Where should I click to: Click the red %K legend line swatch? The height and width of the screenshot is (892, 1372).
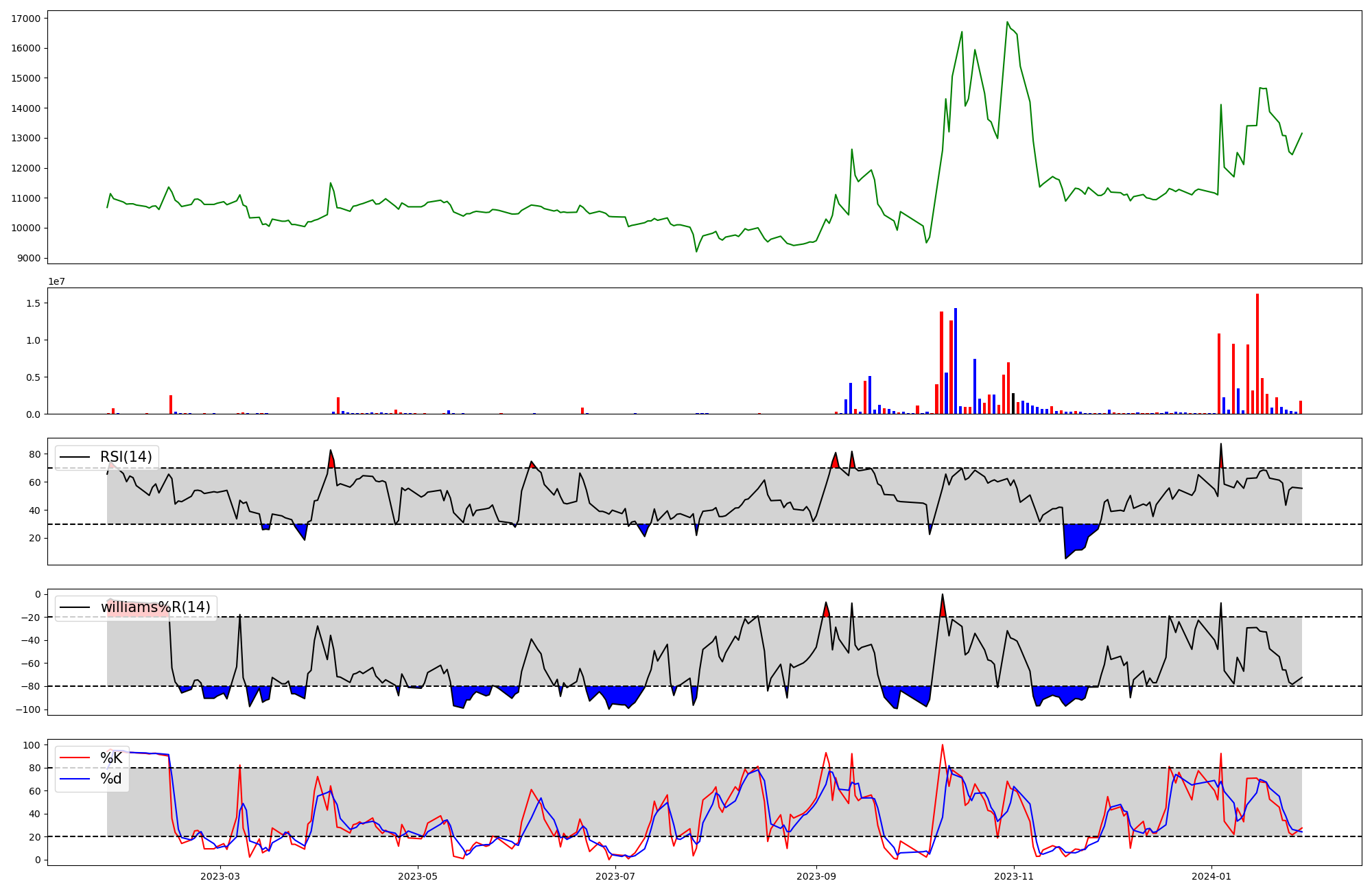click(75, 758)
